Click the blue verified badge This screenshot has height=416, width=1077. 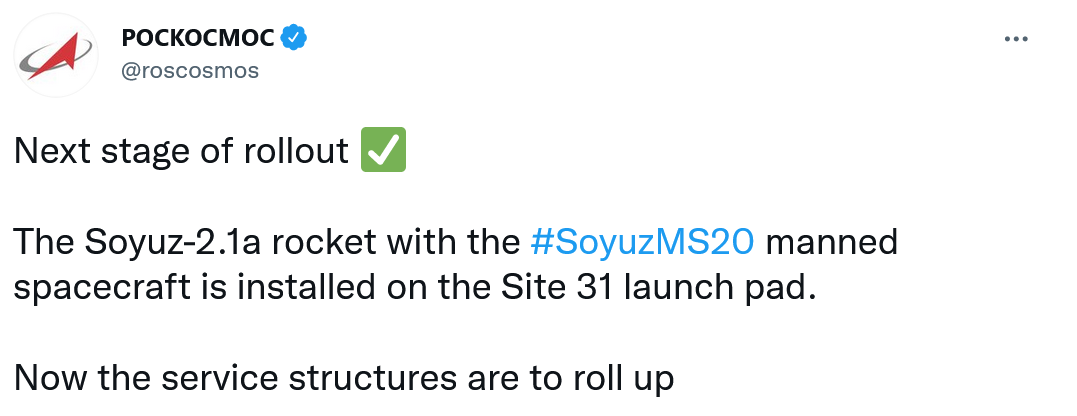pos(292,38)
